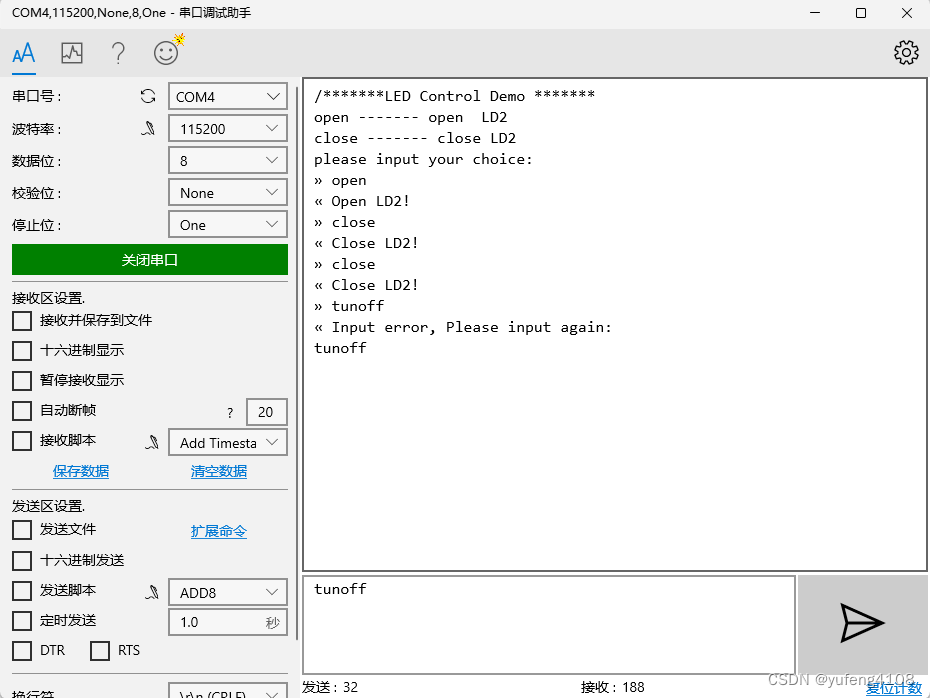Image resolution: width=930 pixels, height=698 pixels.
Task: Open settings with the gear icon
Action: pos(906,53)
